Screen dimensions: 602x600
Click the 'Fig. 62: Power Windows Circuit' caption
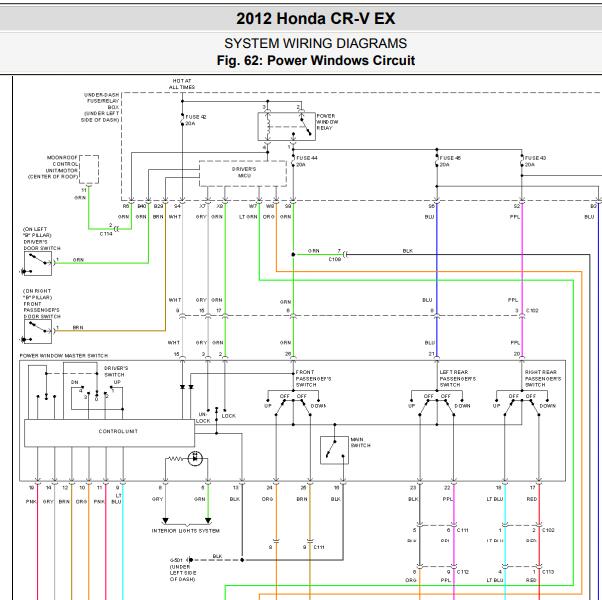tap(316, 60)
